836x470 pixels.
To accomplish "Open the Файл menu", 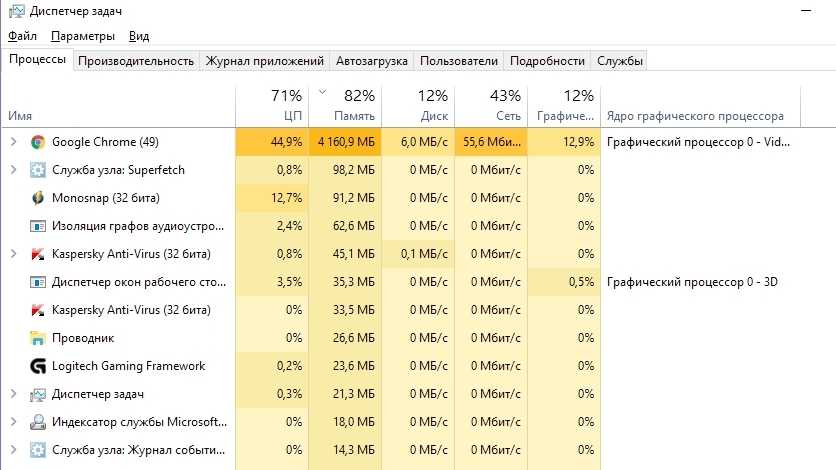I will tap(22, 36).
